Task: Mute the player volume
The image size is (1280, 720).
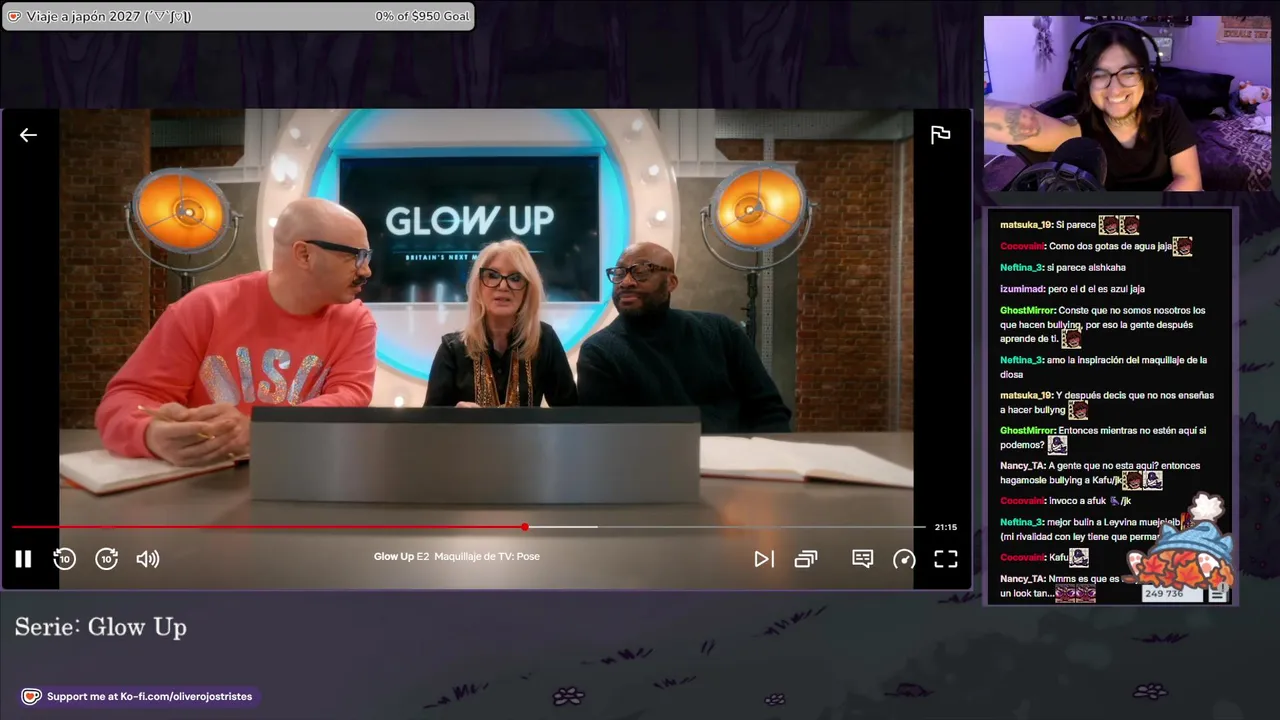Action: (x=148, y=559)
